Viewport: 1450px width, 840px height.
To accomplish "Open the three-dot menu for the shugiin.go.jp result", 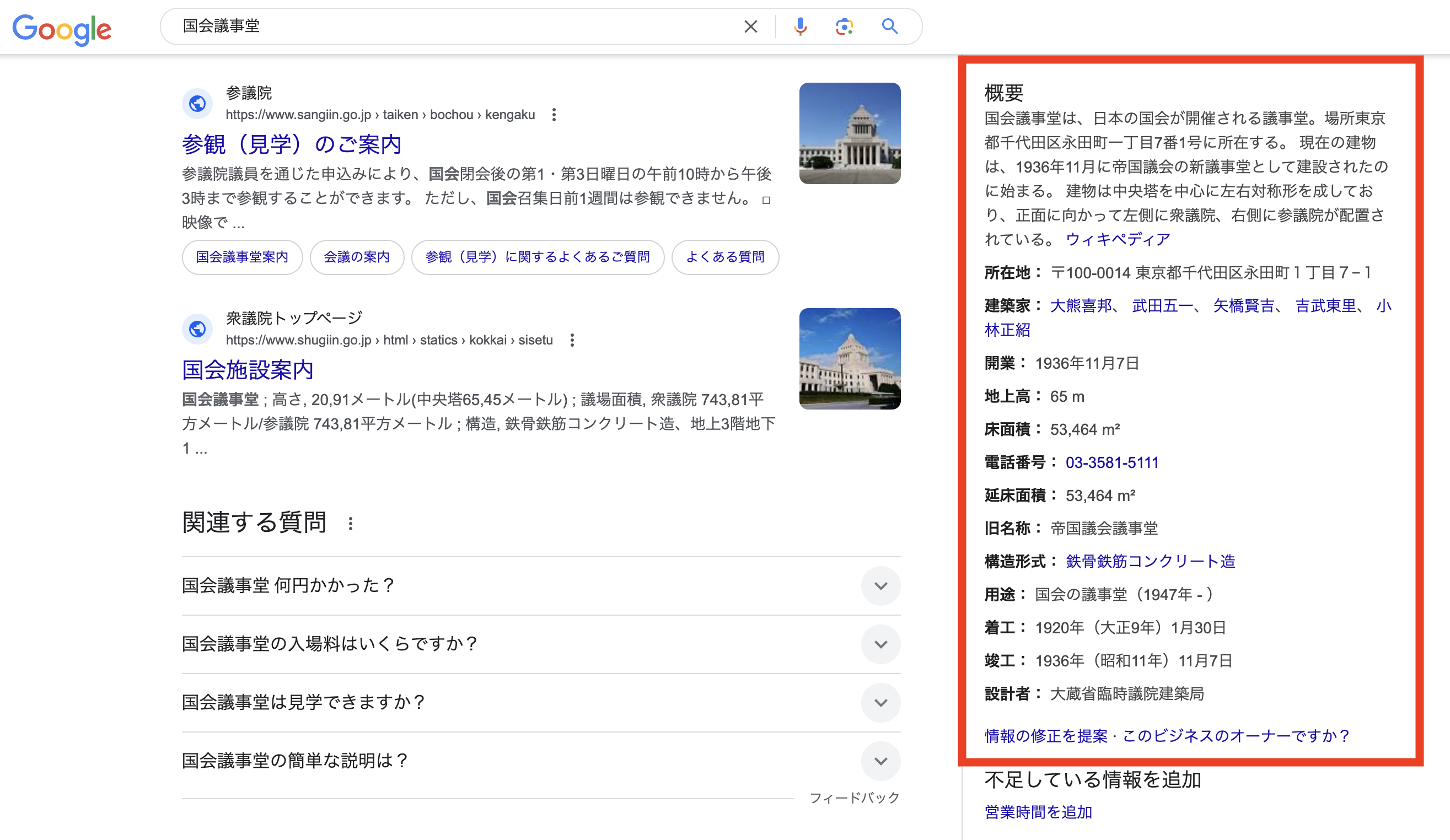I will click(x=571, y=340).
